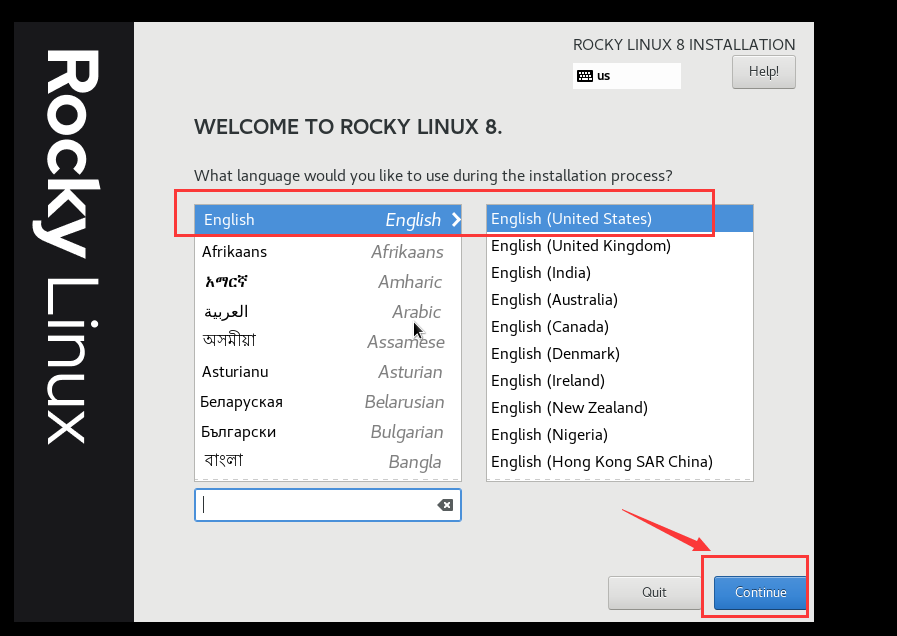Choose Belarusian language
Image resolution: width=897 pixels, height=636 pixels.
click(328, 402)
